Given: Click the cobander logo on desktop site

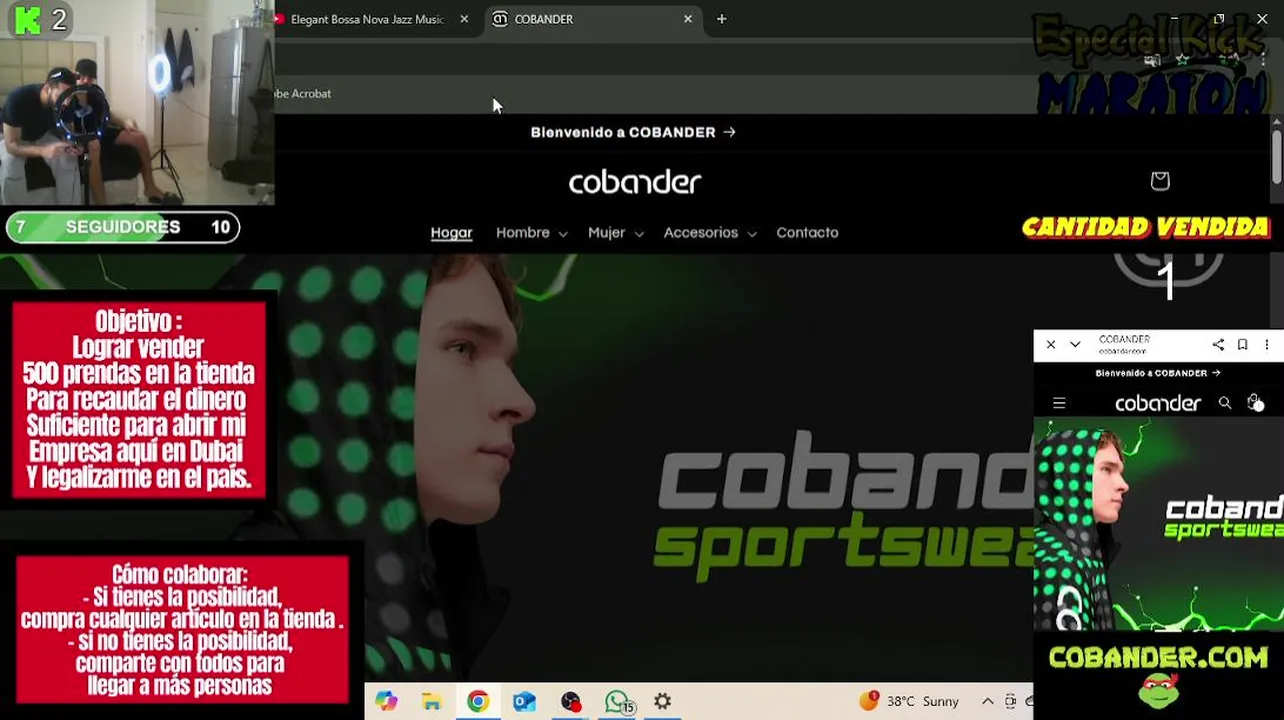Looking at the screenshot, I should (x=635, y=182).
